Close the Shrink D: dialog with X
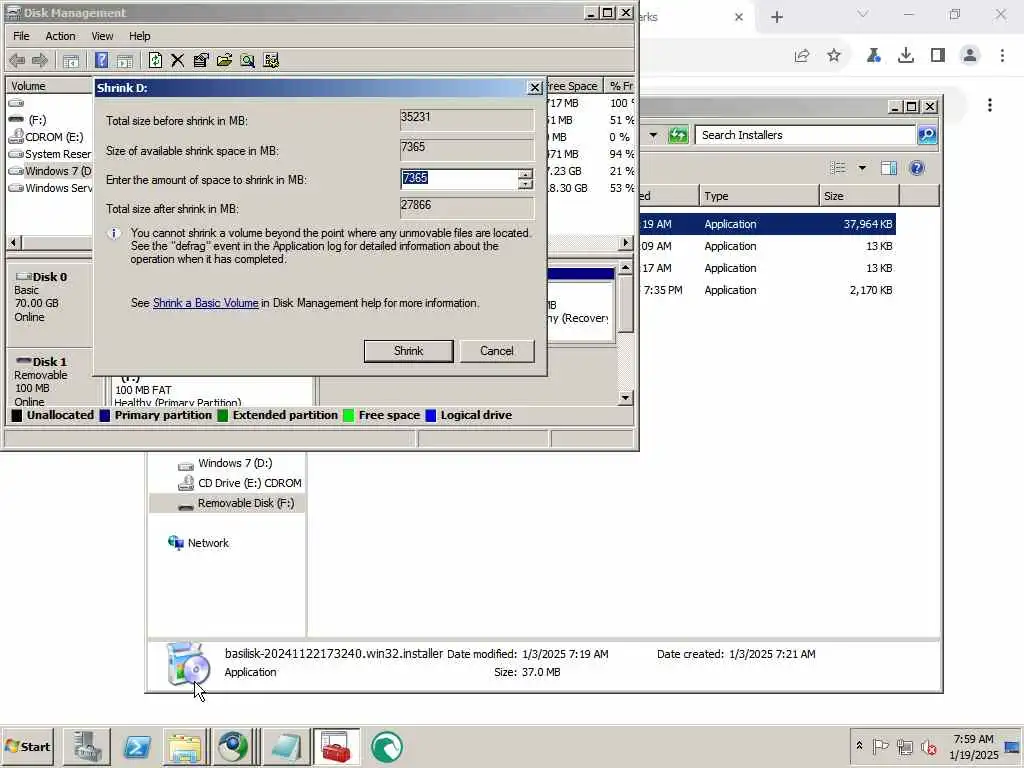 click(x=534, y=88)
